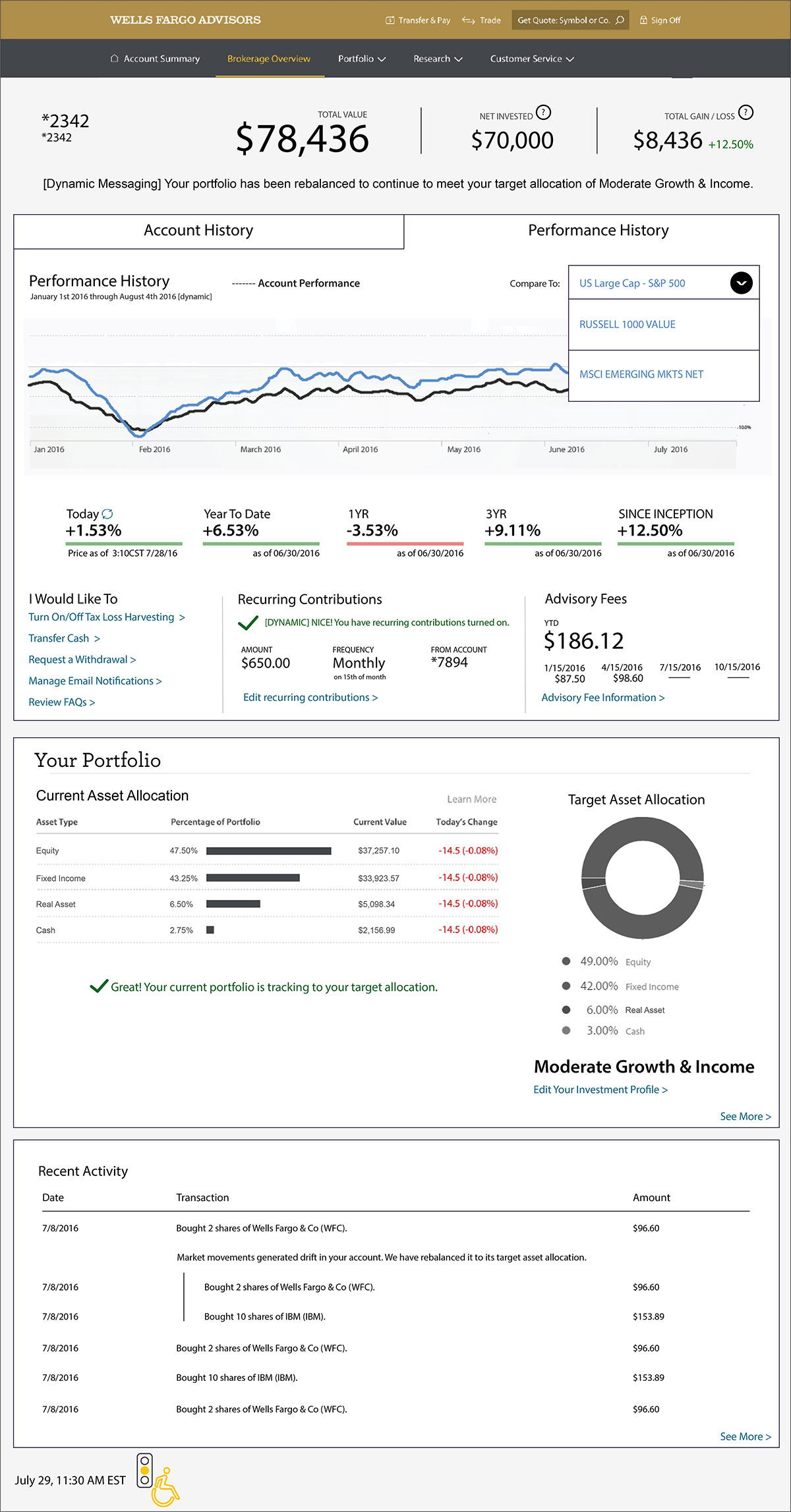Click the Equity allocation bar
This screenshot has height=1512, width=791.
click(x=269, y=851)
